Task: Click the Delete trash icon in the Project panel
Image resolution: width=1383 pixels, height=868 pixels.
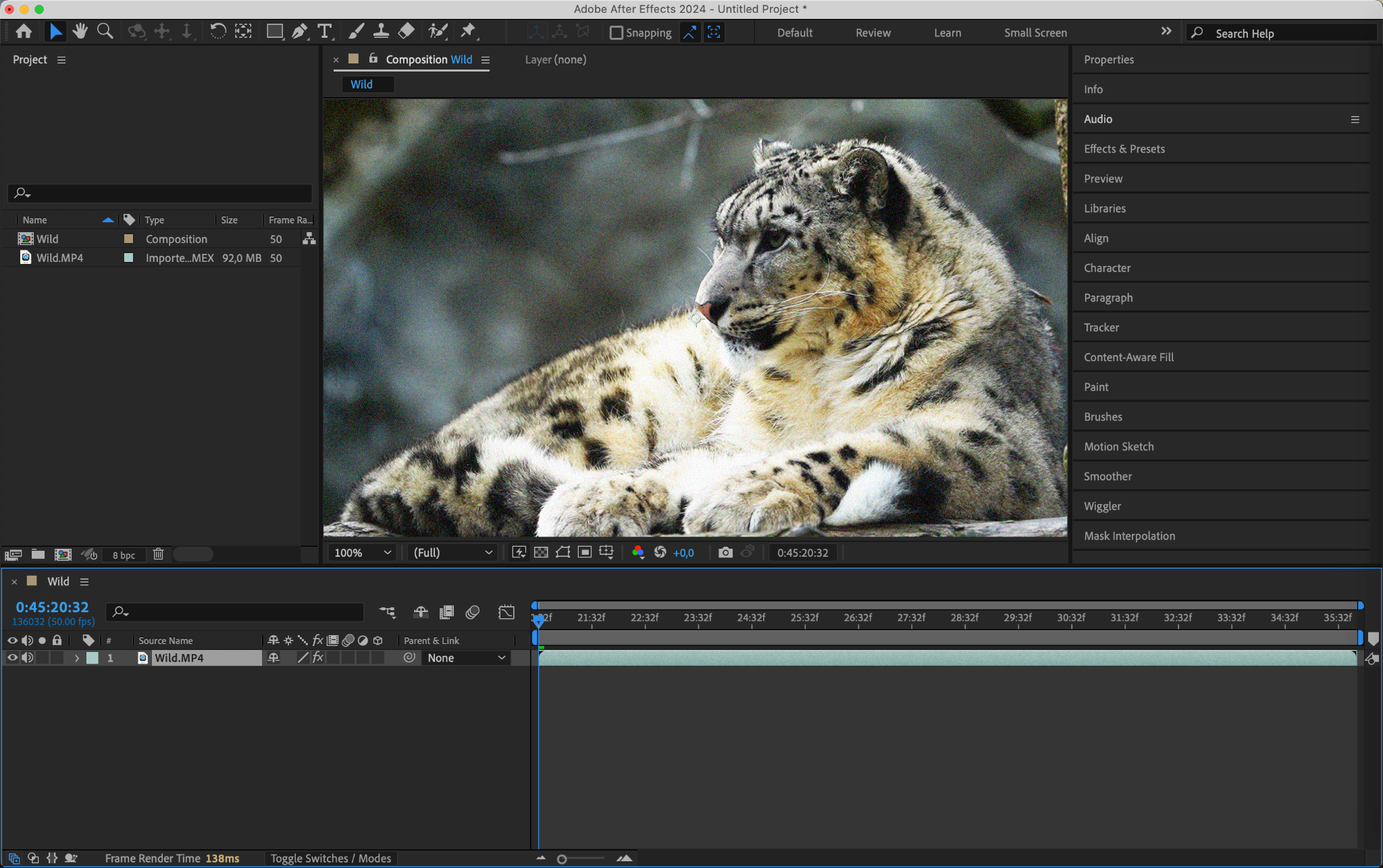Action: pyautogui.click(x=158, y=554)
